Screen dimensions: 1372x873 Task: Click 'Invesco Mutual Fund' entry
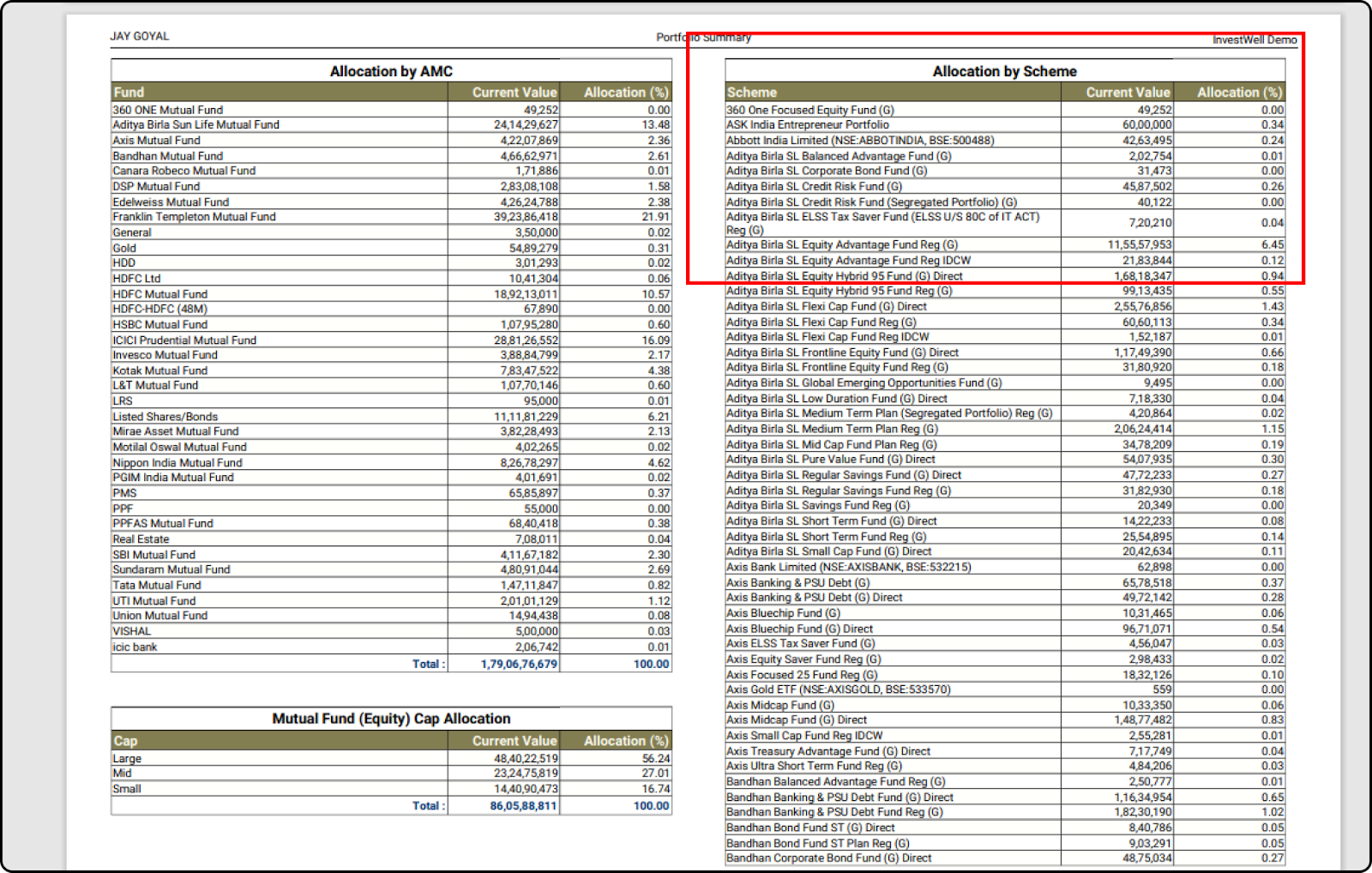tap(391, 355)
